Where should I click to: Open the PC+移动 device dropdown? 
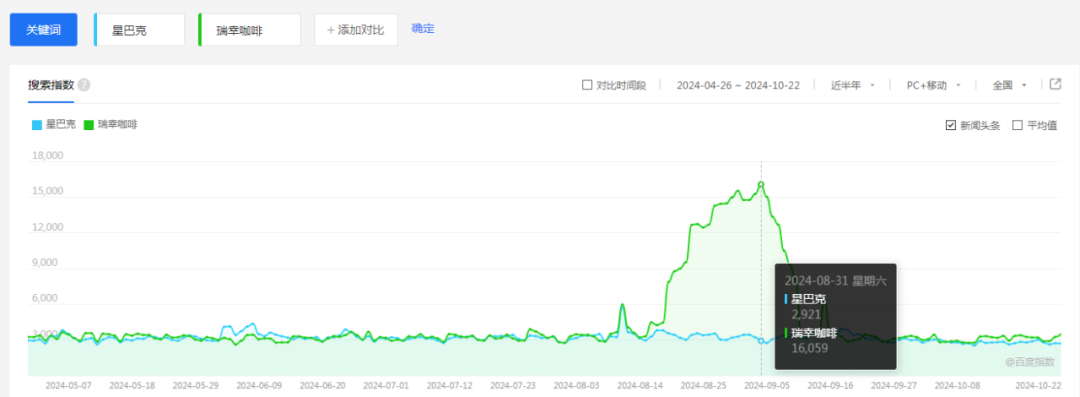point(934,85)
